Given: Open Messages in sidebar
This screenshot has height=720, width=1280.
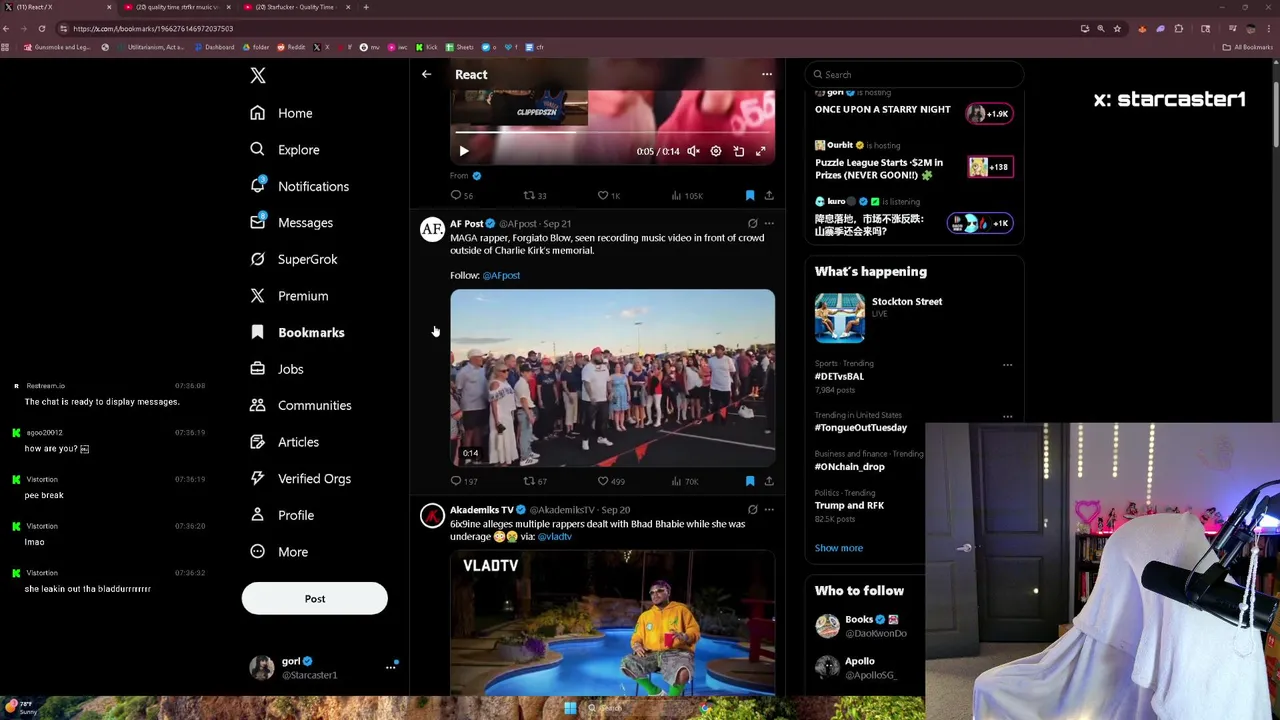Looking at the screenshot, I should click(291, 223).
